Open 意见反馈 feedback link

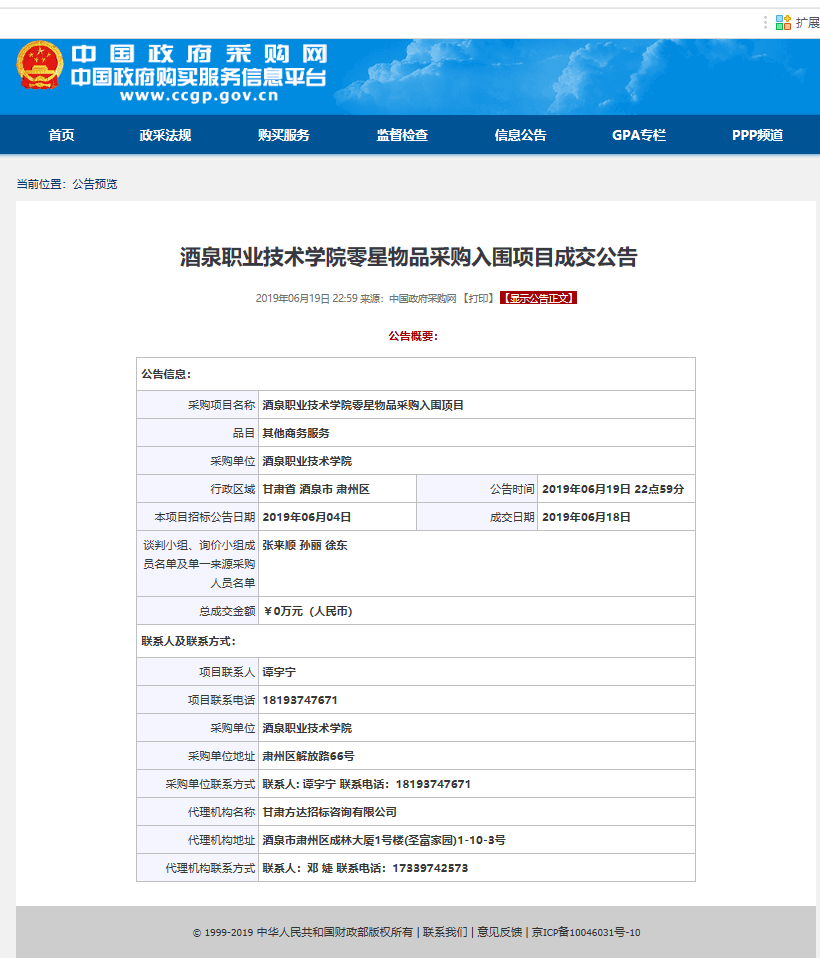pyautogui.click(x=499, y=933)
